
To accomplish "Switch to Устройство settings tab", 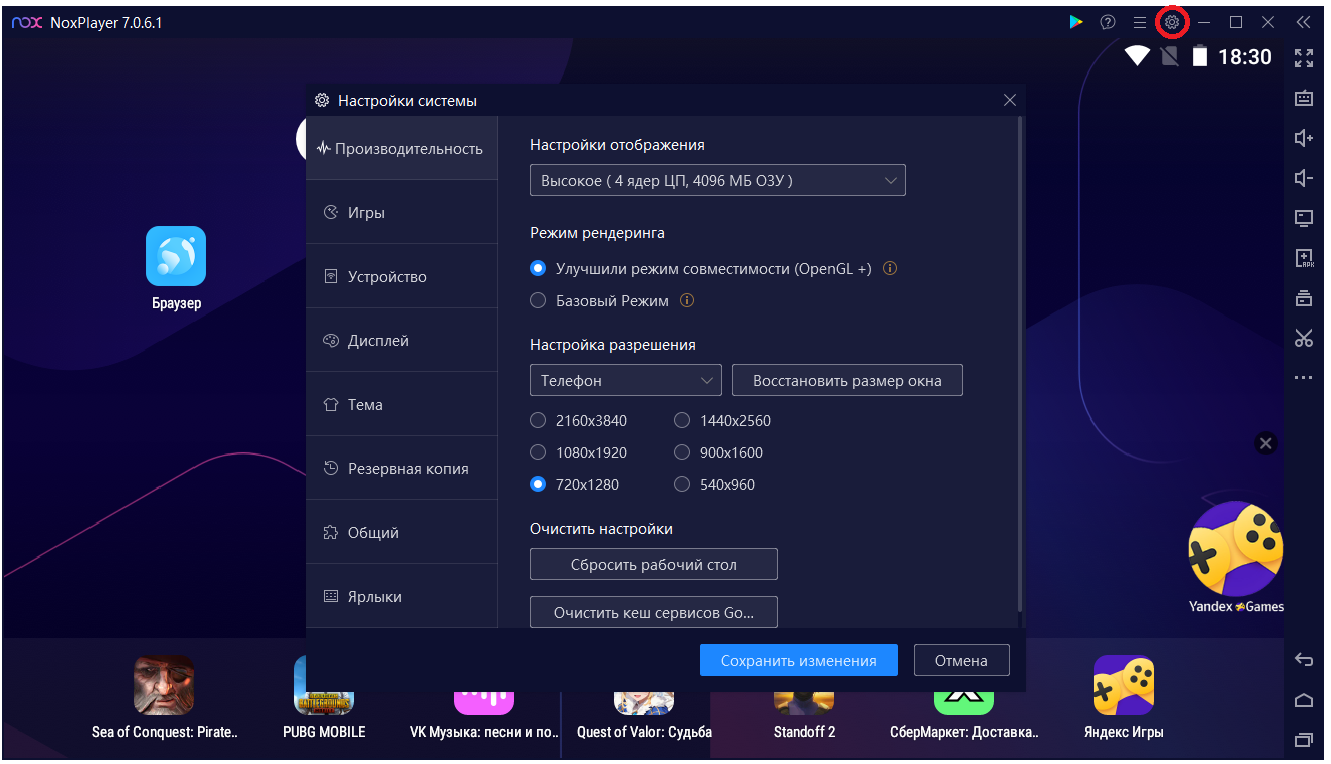I will (402, 277).
